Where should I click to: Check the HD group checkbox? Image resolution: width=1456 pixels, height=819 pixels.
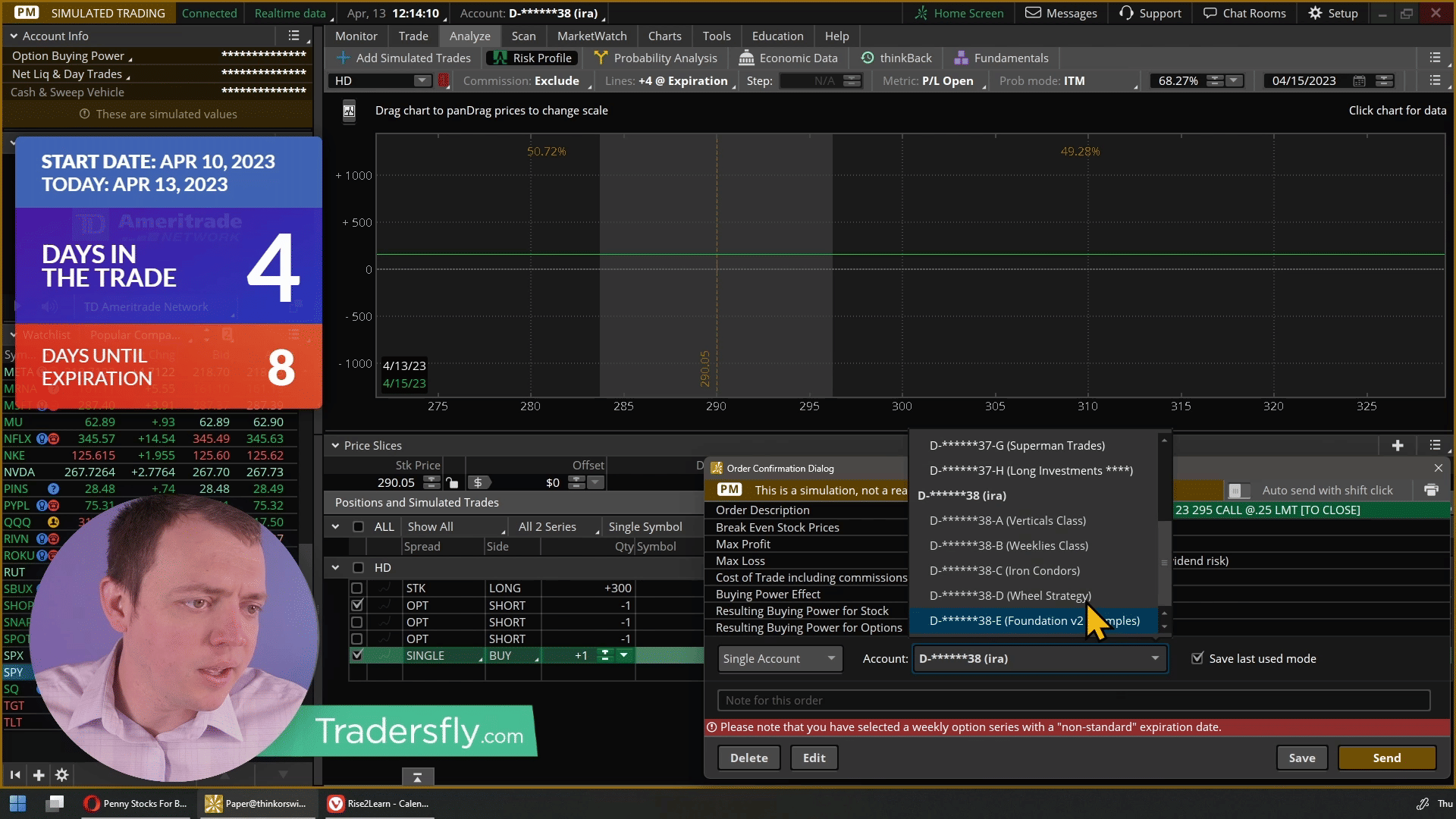[x=358, y=567]
